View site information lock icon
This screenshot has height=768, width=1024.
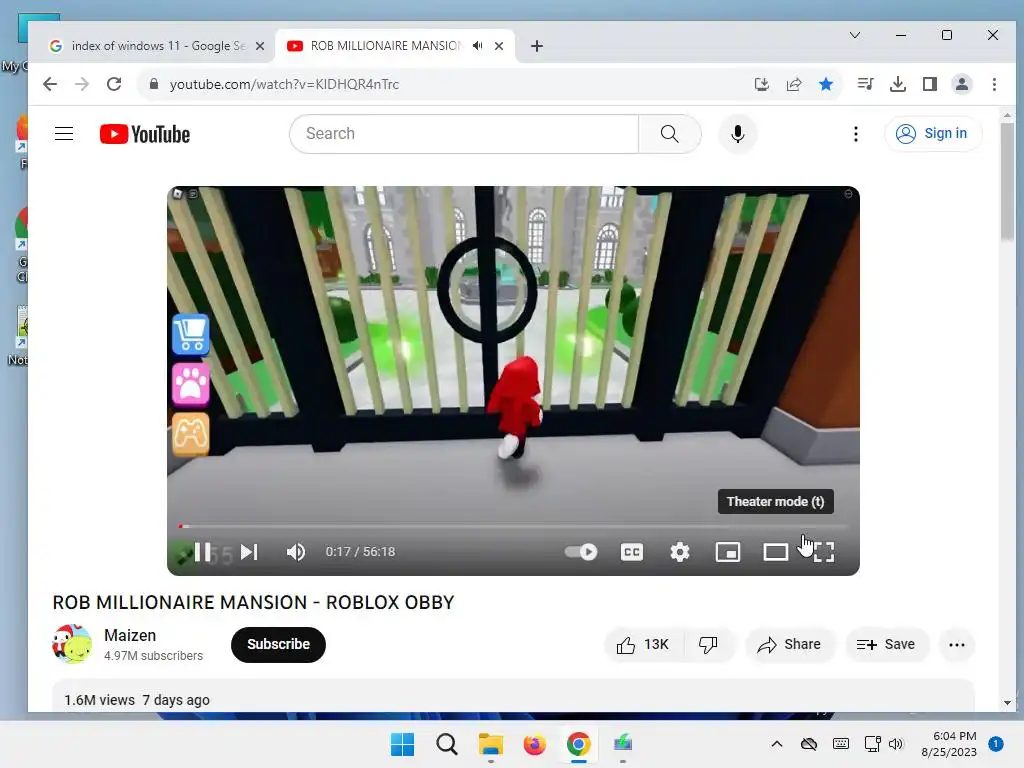154,84
